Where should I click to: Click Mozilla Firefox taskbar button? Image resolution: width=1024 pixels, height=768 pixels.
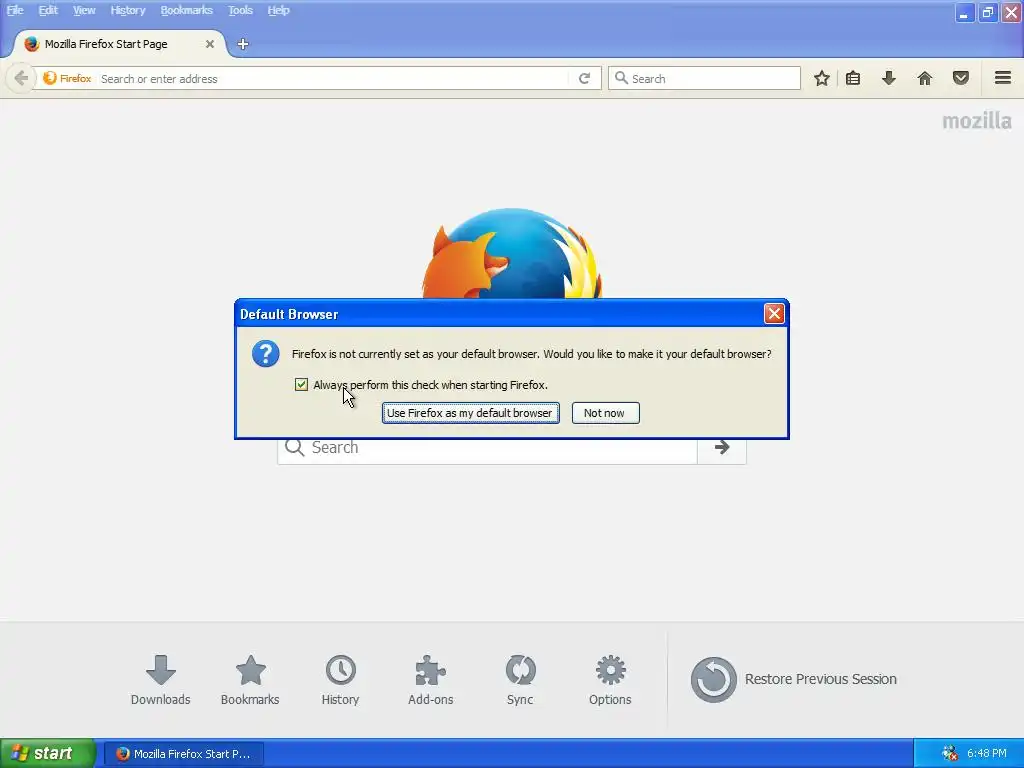pos(184,754)
